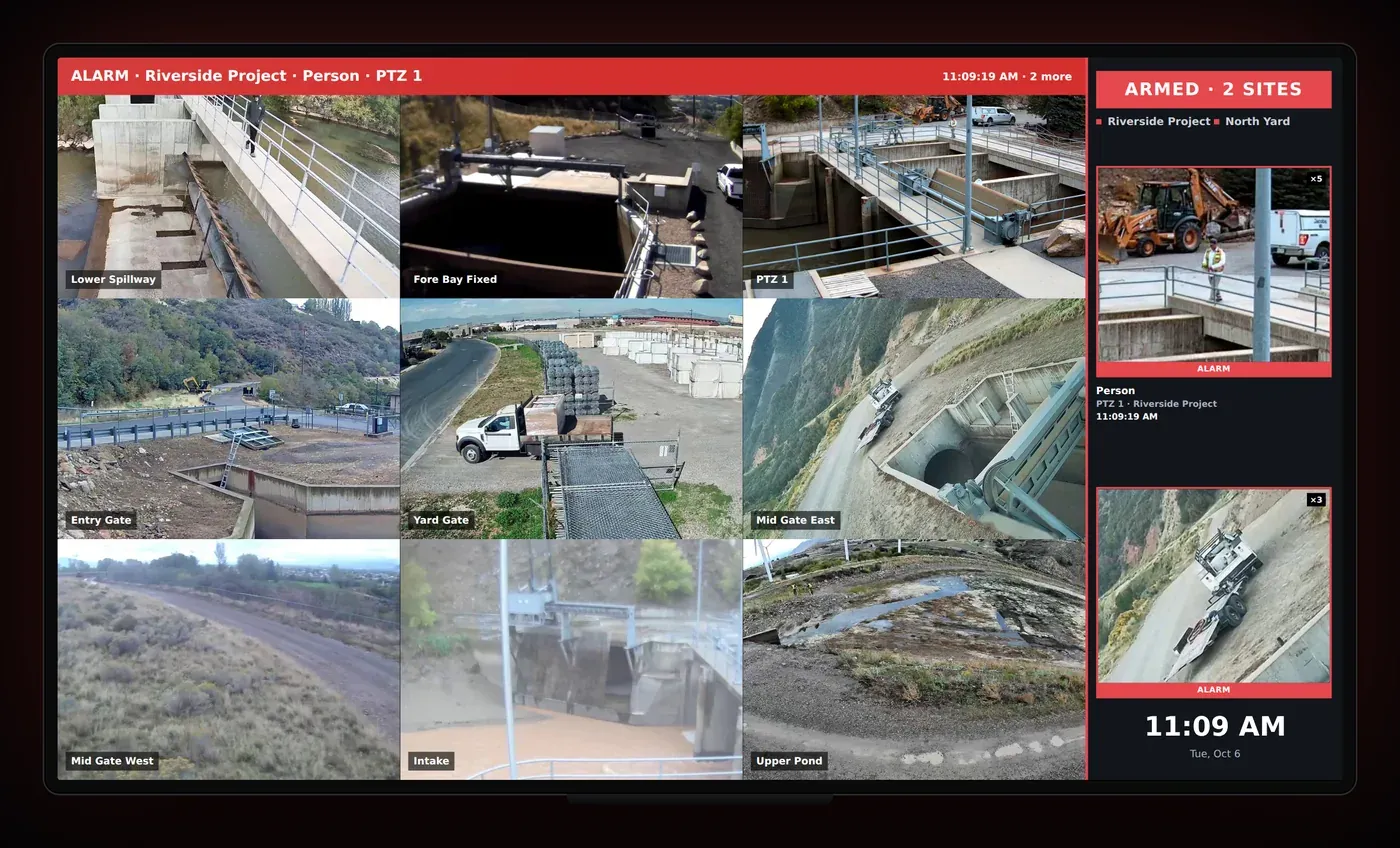Select the PTZ 1 camera tile
The height and width of the screenshot is (848, 1400).
tap(914, 196)
